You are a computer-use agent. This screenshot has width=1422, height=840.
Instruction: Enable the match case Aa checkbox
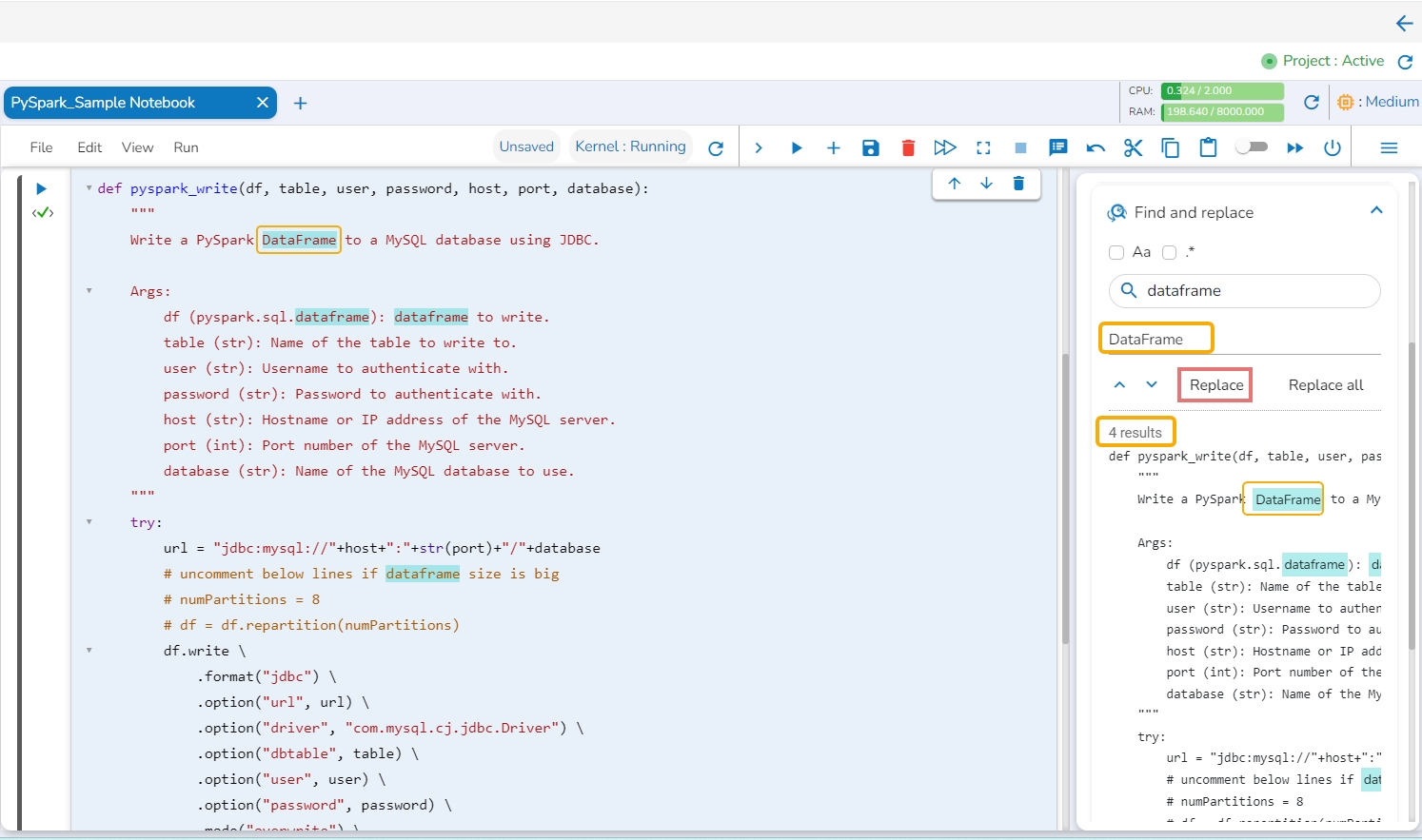coord(1116,252)
